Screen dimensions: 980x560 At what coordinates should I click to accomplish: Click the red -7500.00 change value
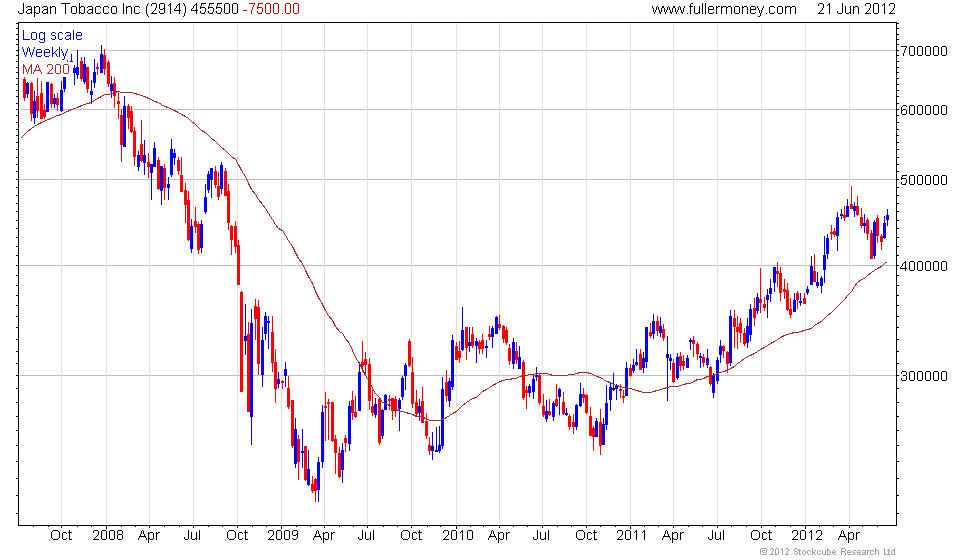click(x=271, y=9)
